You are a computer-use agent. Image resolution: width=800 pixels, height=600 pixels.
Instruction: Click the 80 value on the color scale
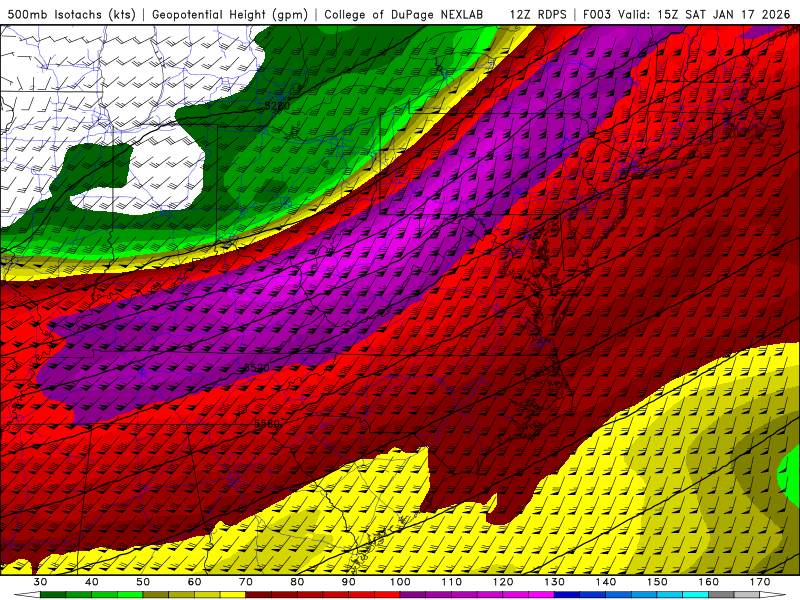297,582
